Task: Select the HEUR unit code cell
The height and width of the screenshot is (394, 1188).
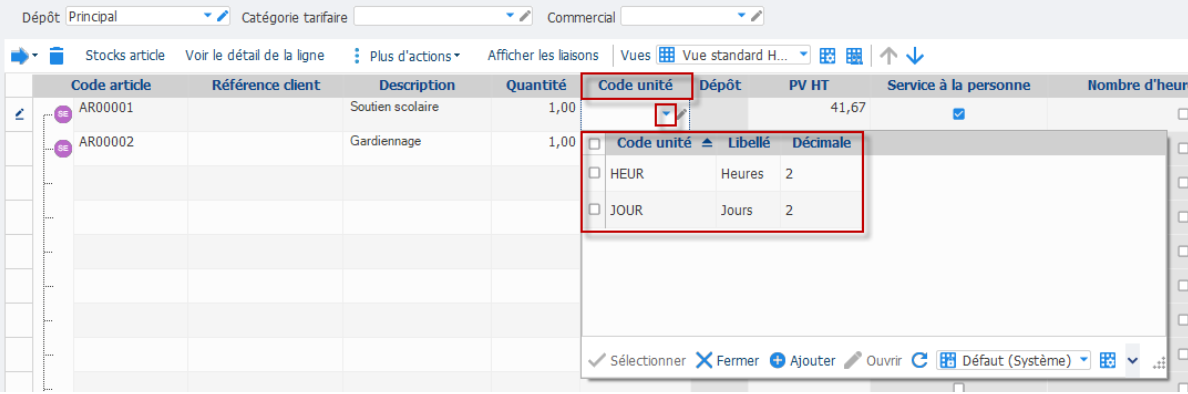Action: coord(660,174)
